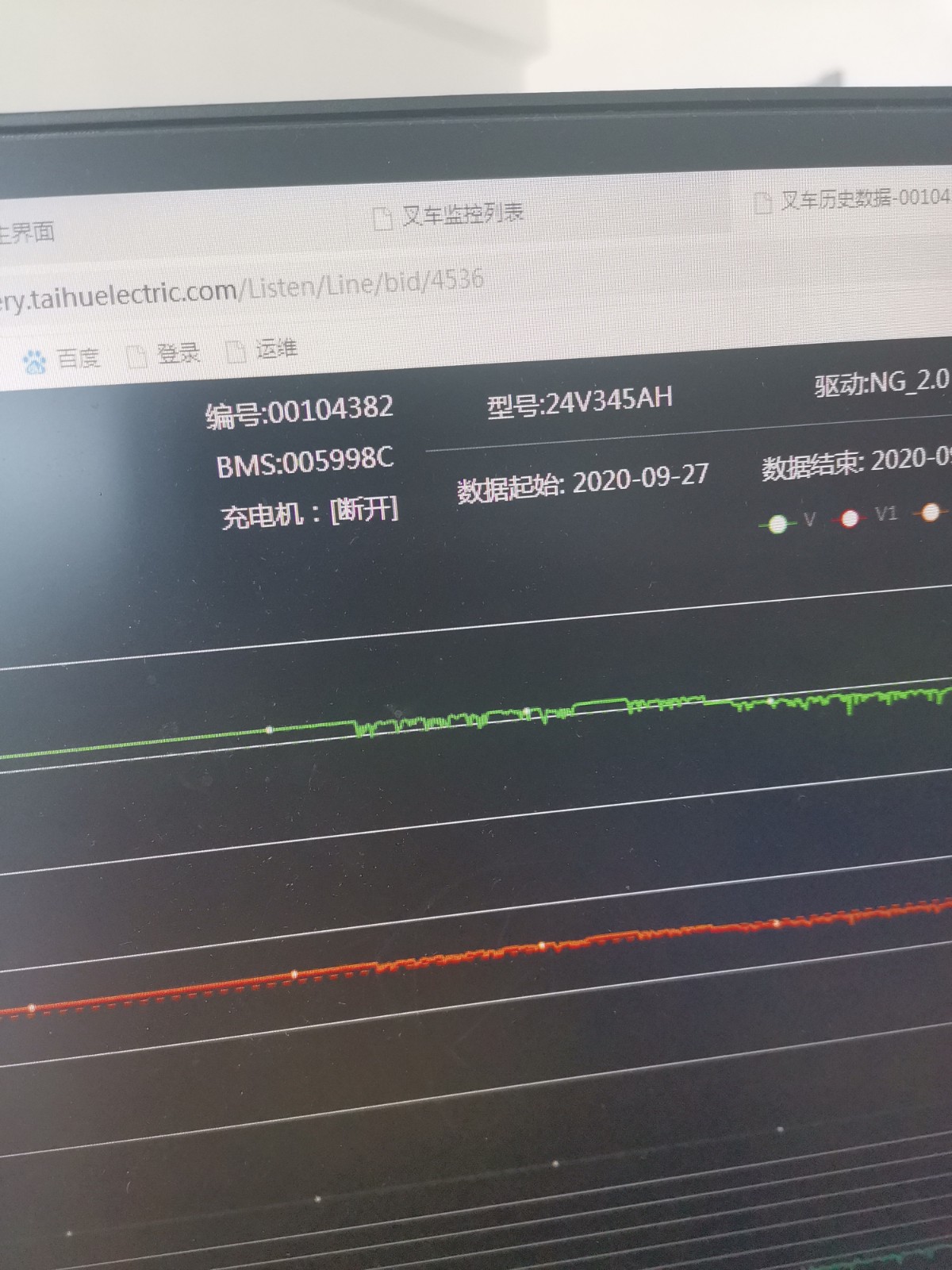Click the 充电机：[断开] status

(309, 513)
